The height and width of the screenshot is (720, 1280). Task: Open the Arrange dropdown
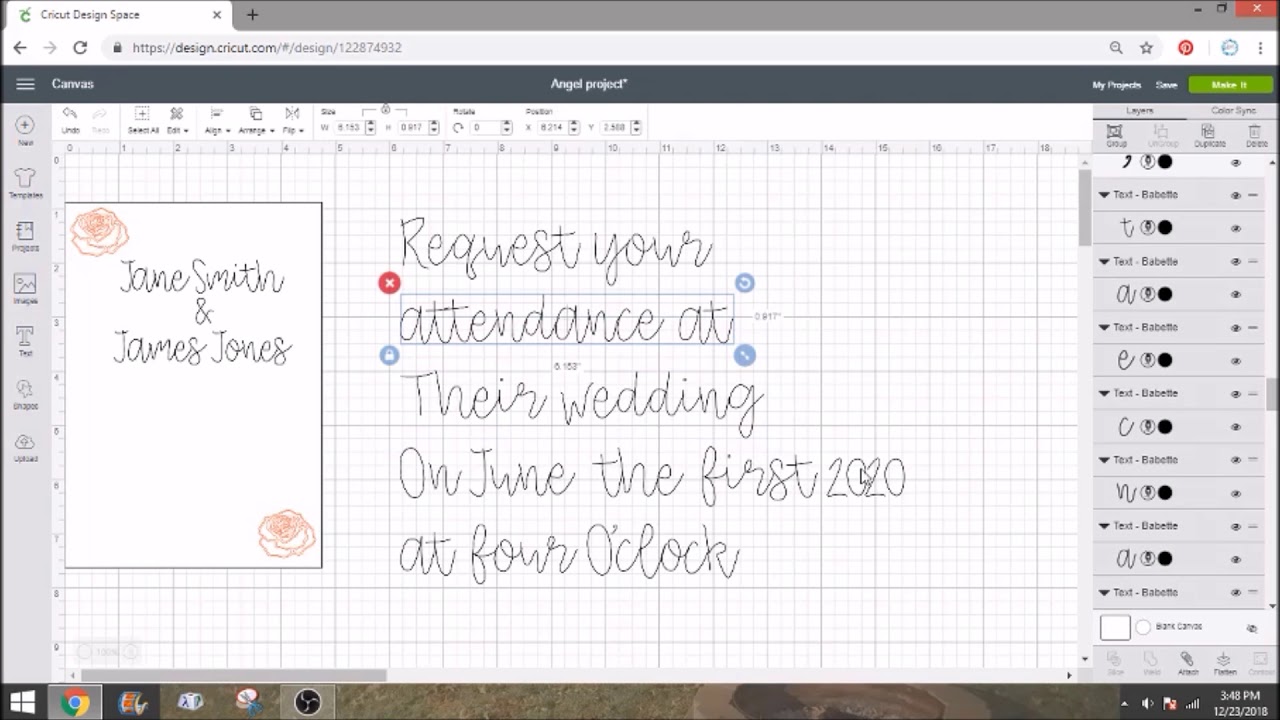click(255, 119)
